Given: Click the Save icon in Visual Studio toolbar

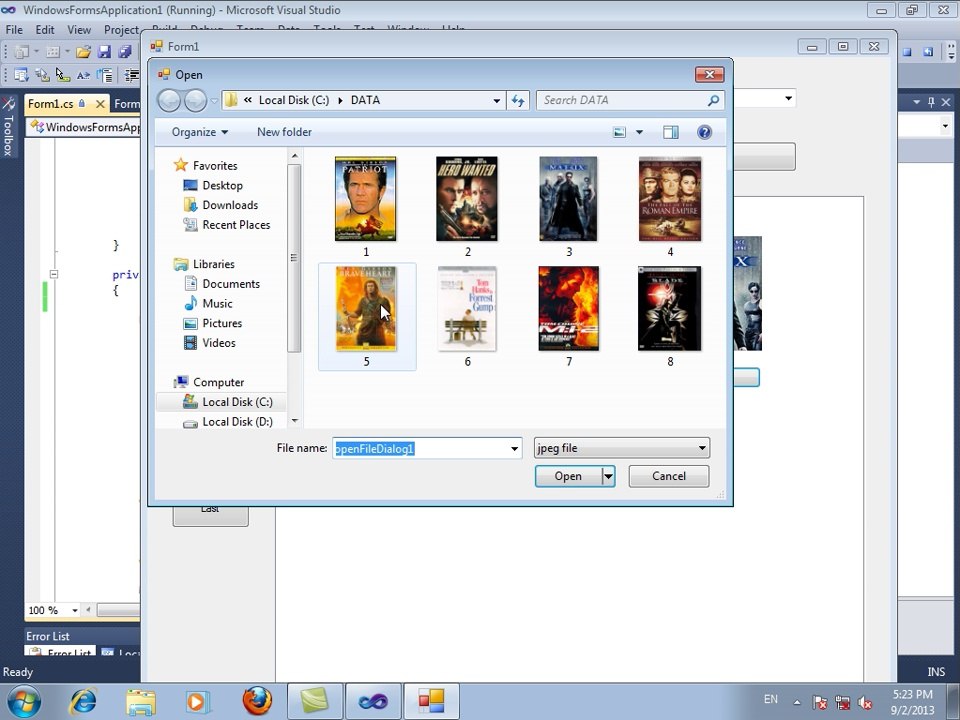Looking at the screenshot, I should 105,52.
